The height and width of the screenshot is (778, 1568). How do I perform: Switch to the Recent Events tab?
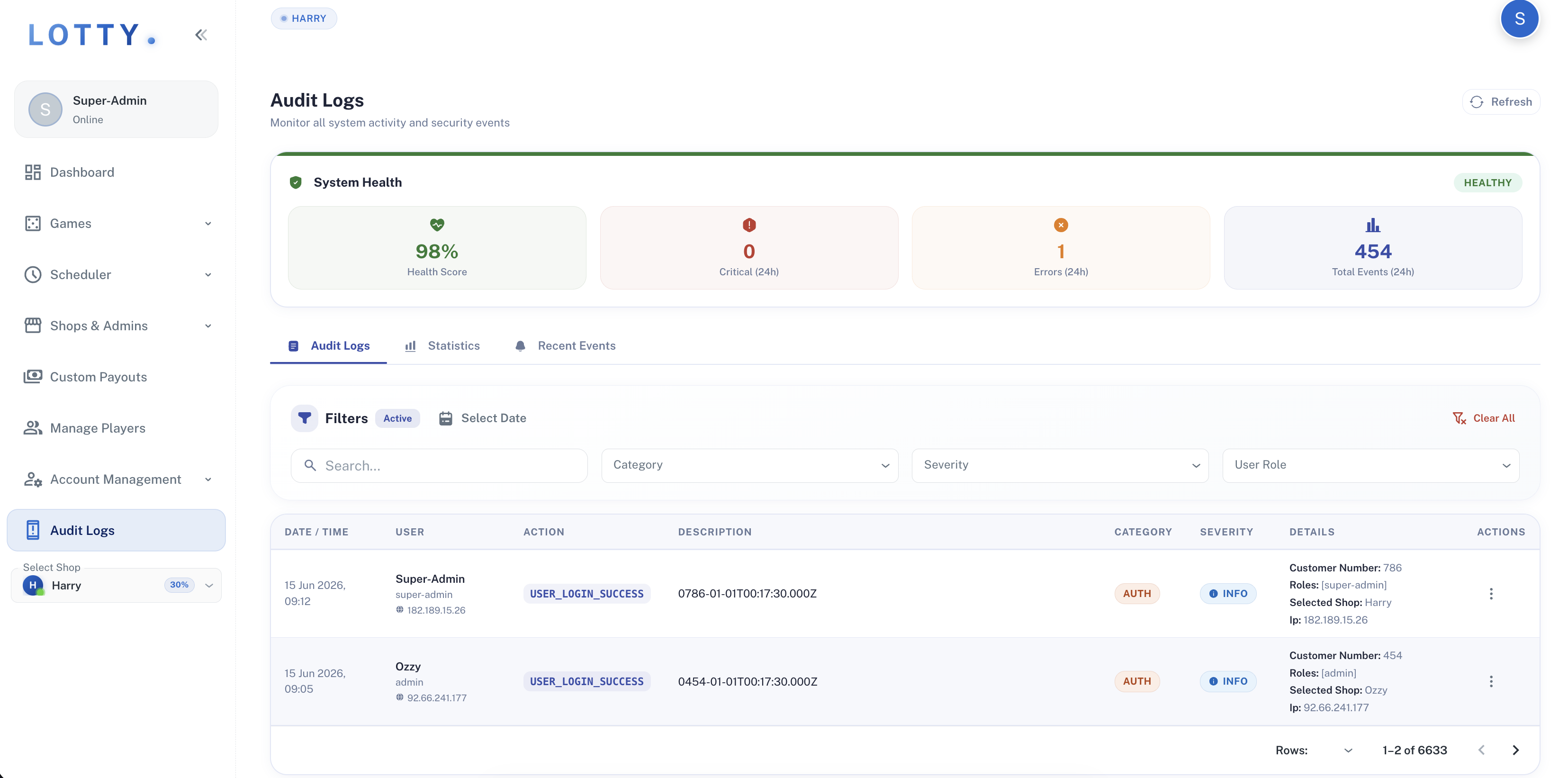[566, 346]
